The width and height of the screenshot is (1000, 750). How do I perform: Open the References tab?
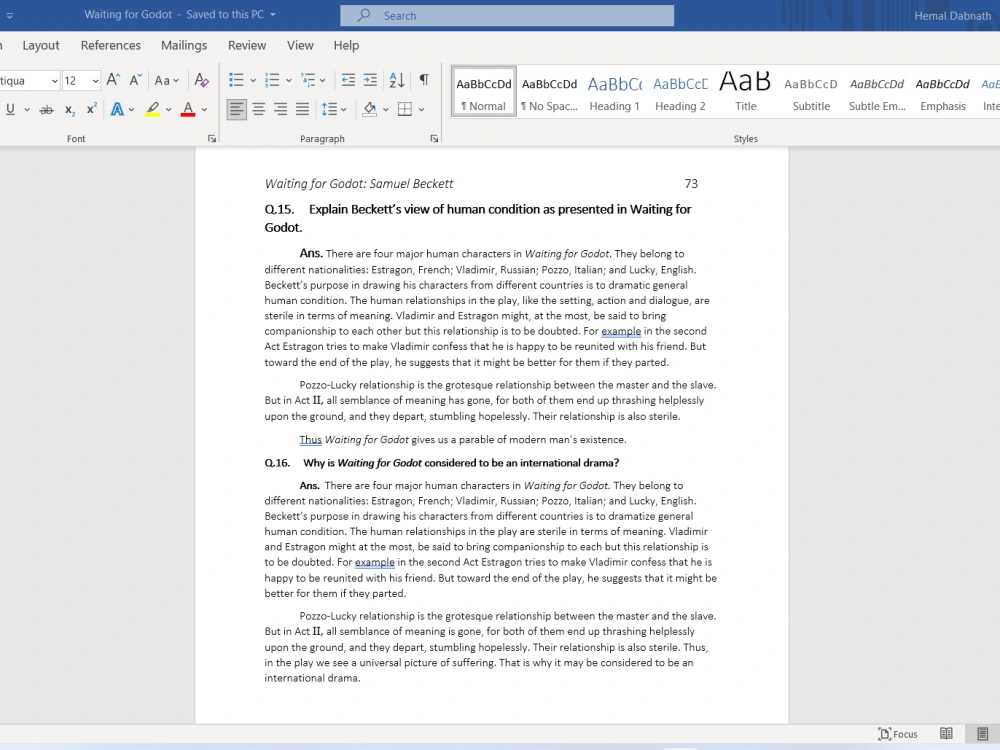(110, 45)
